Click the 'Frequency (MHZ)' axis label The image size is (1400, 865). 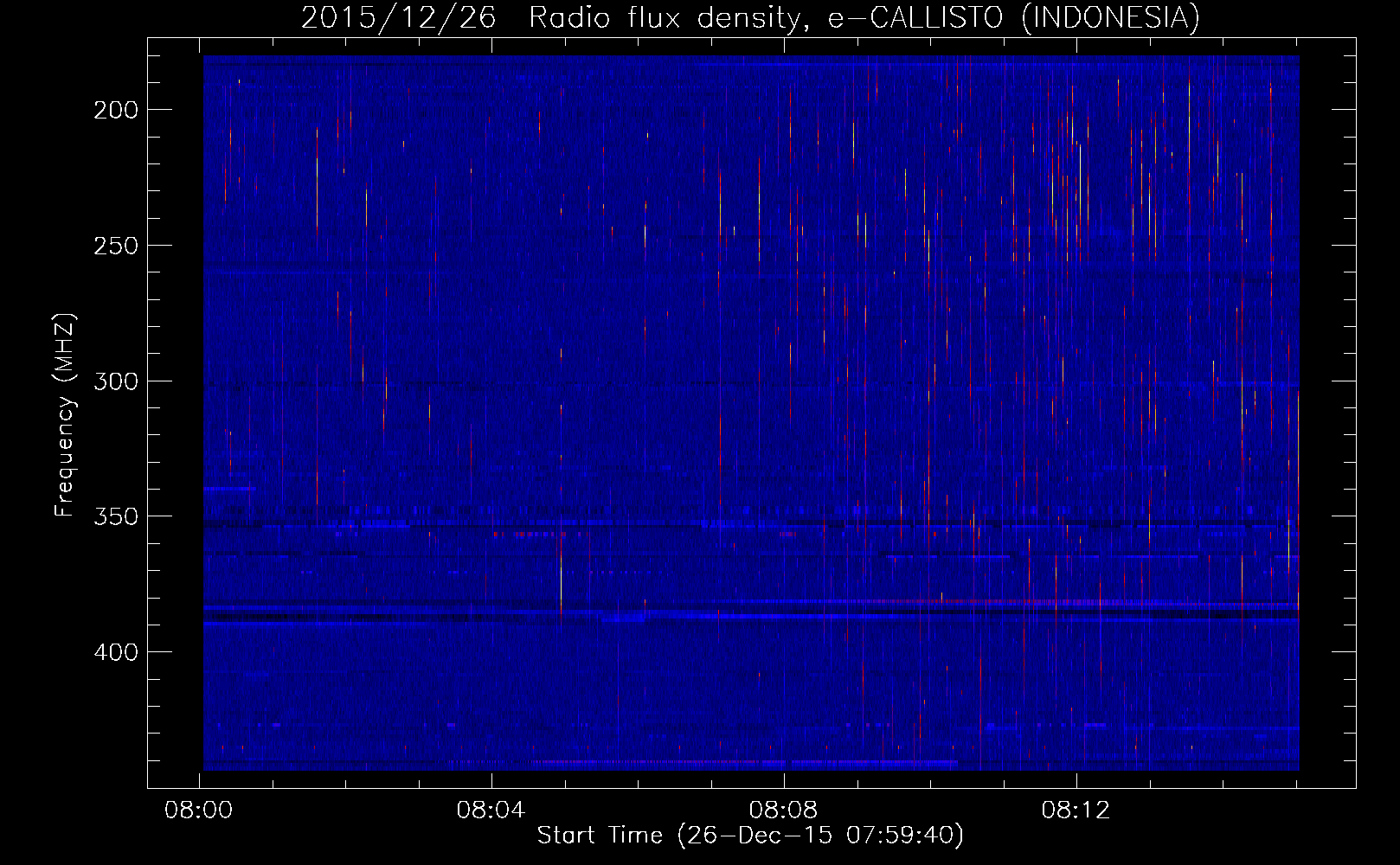tap(65, 414)
